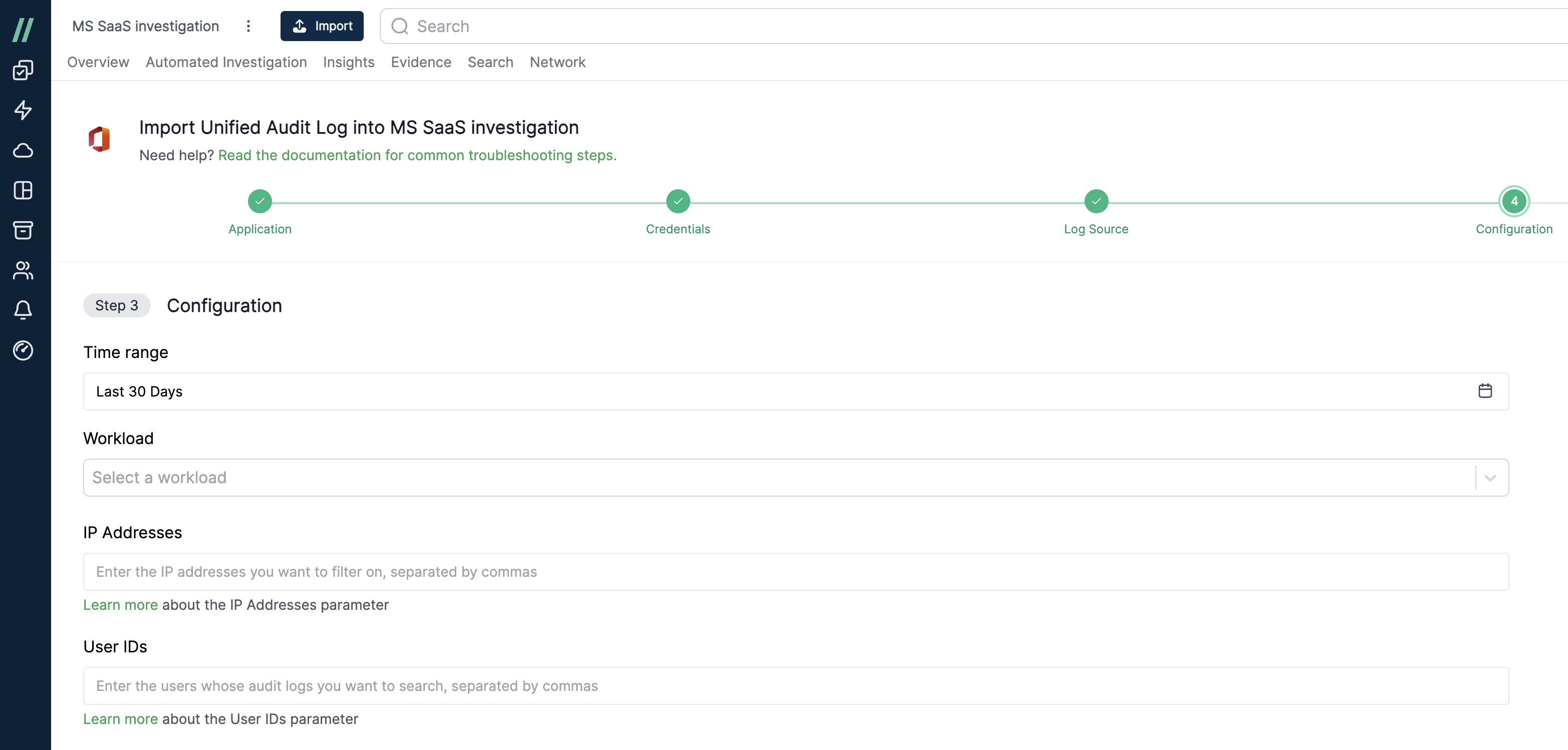Open the Select a workload combo box

796,478
